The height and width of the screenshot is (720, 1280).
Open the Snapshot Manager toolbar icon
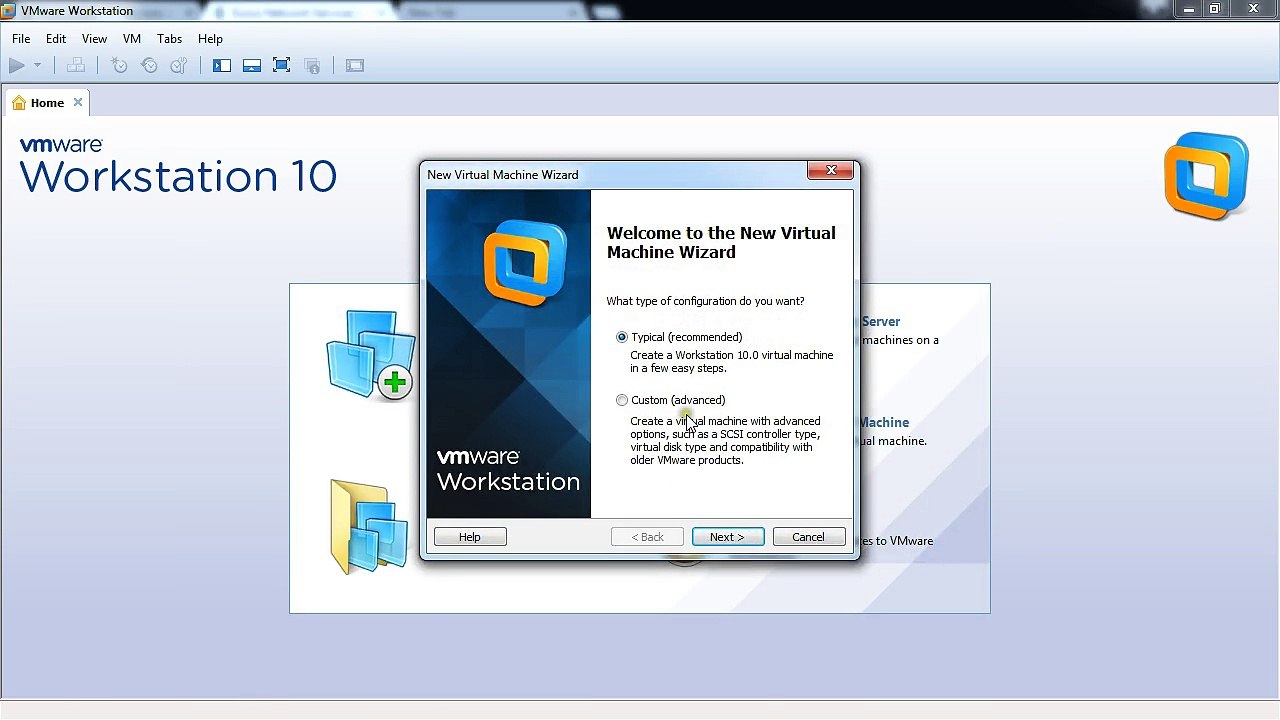pos(179,66)
